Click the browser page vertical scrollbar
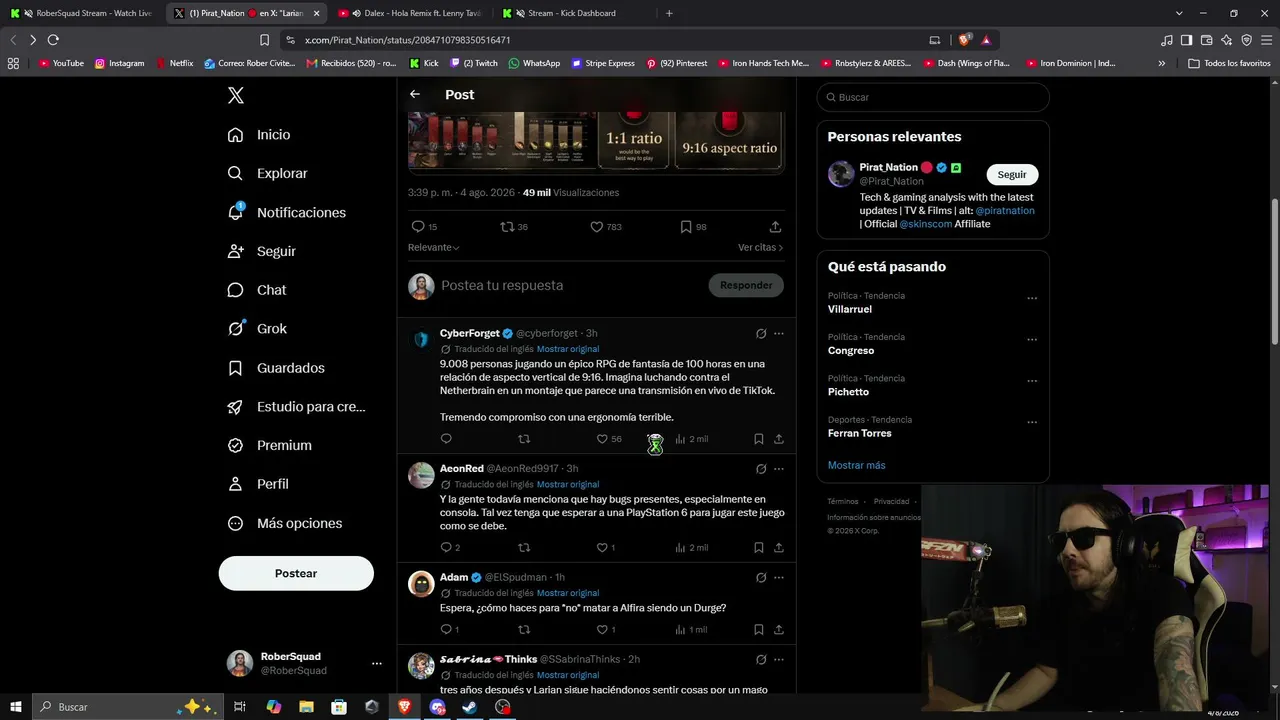Image resolution: width=1280 pixels, height=720 pixels. pos(1274,272)
